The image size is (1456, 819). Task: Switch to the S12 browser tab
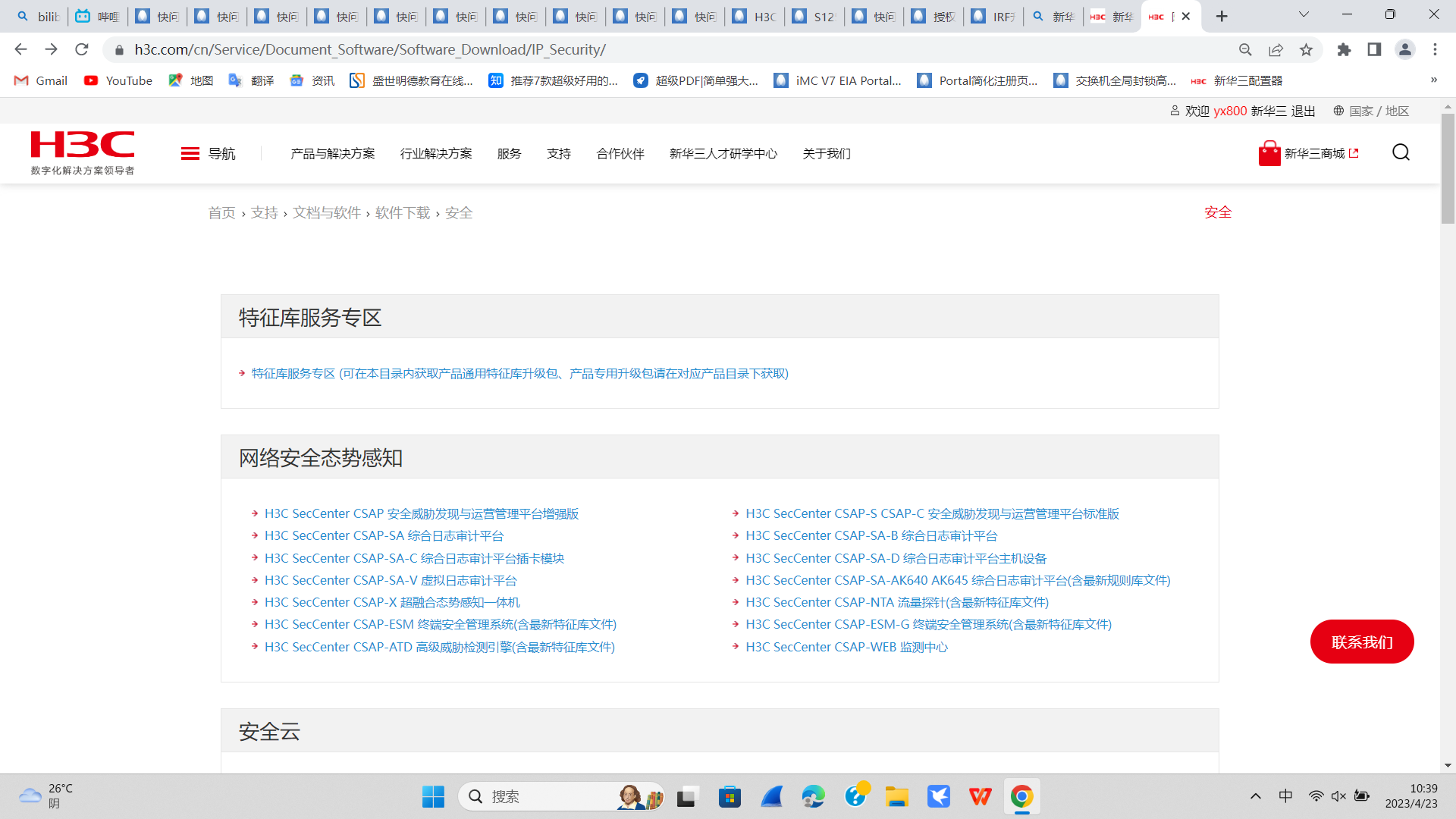(x=814, y=17)
